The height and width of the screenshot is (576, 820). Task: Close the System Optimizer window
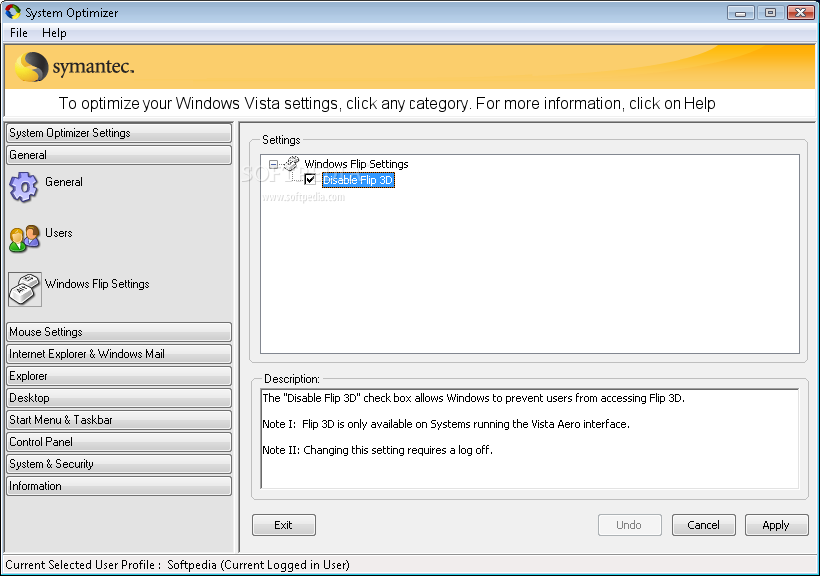pyautogui.click(x=801, y=13)
